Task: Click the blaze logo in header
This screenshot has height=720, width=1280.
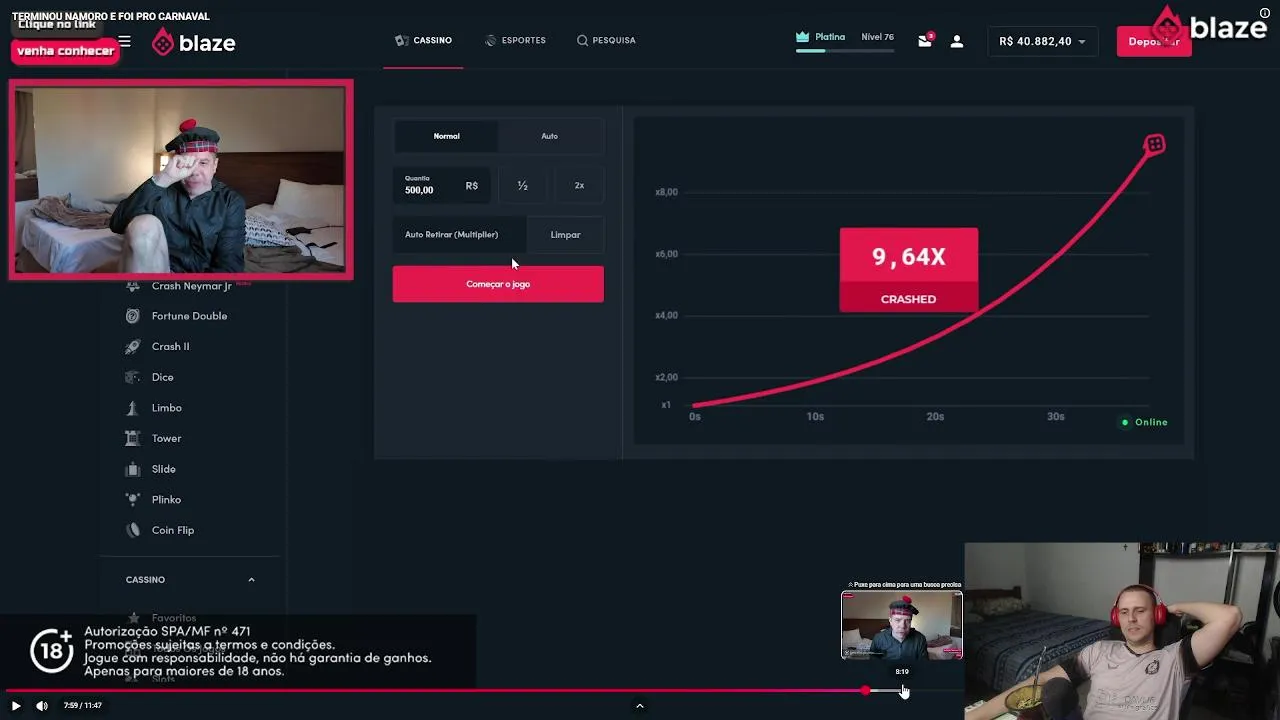Action: pos(194,42)
